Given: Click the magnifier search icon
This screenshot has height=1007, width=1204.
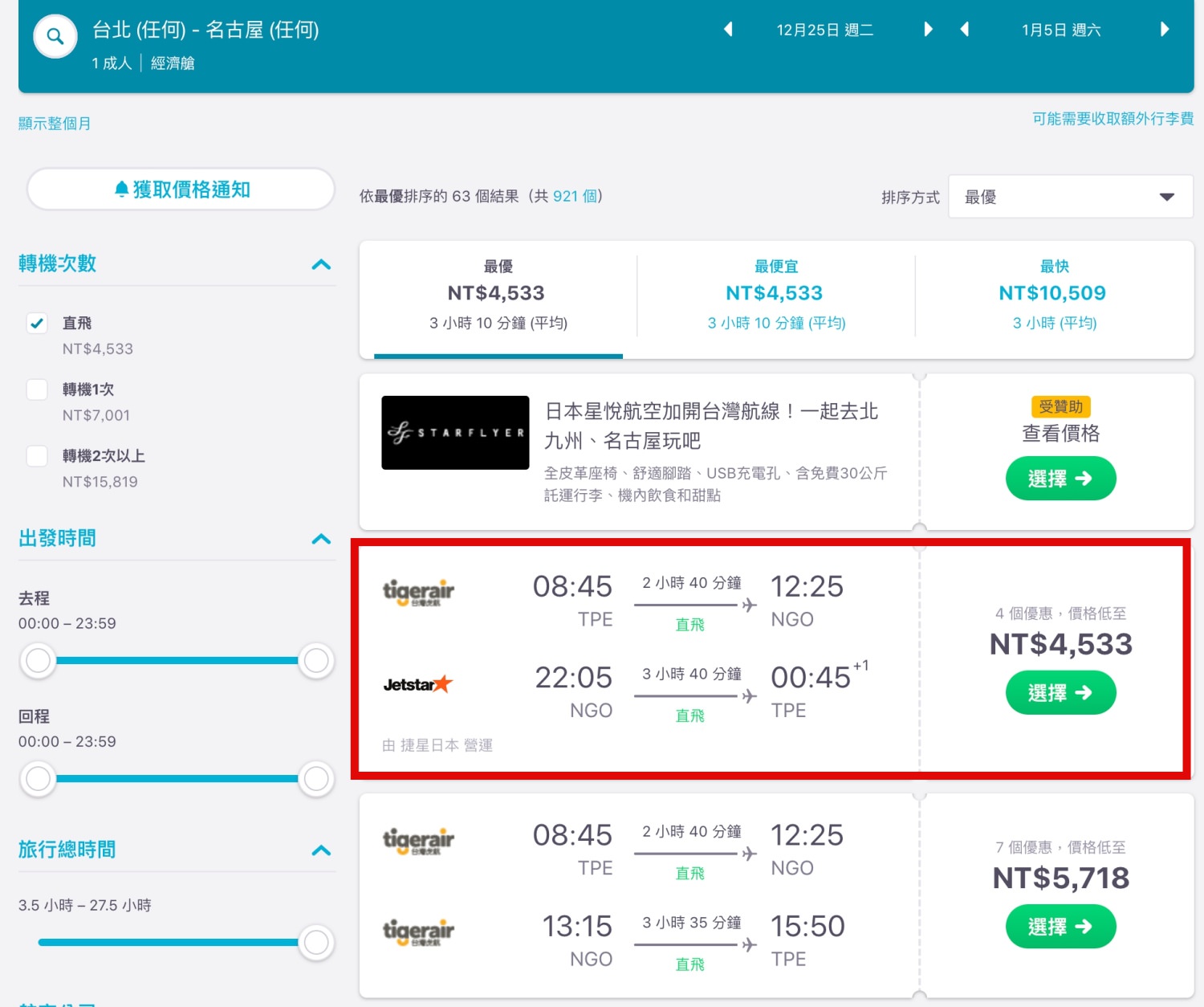Looking at the screenshot, I should pos(55,36).
